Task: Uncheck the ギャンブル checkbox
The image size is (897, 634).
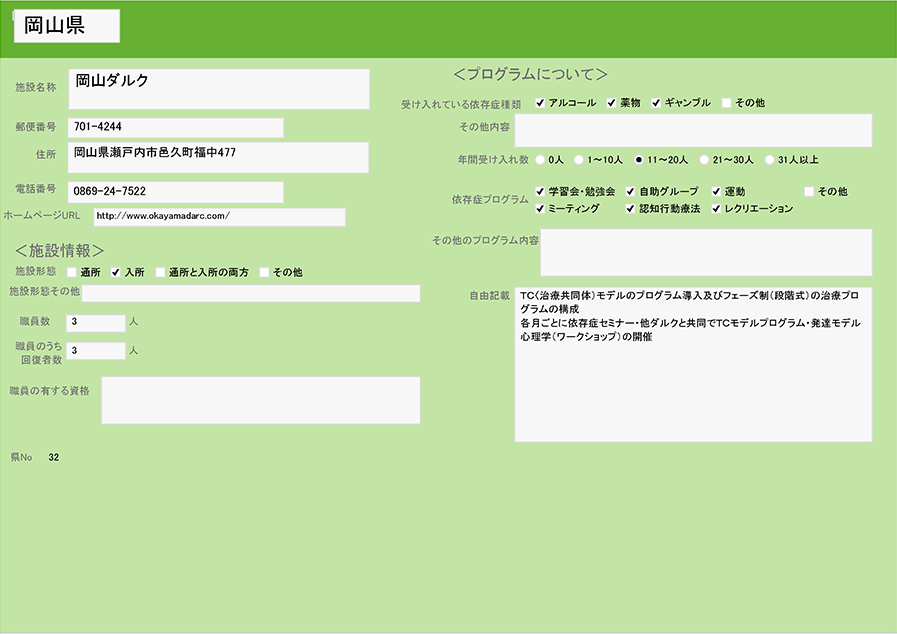Action: click(657, 103)
